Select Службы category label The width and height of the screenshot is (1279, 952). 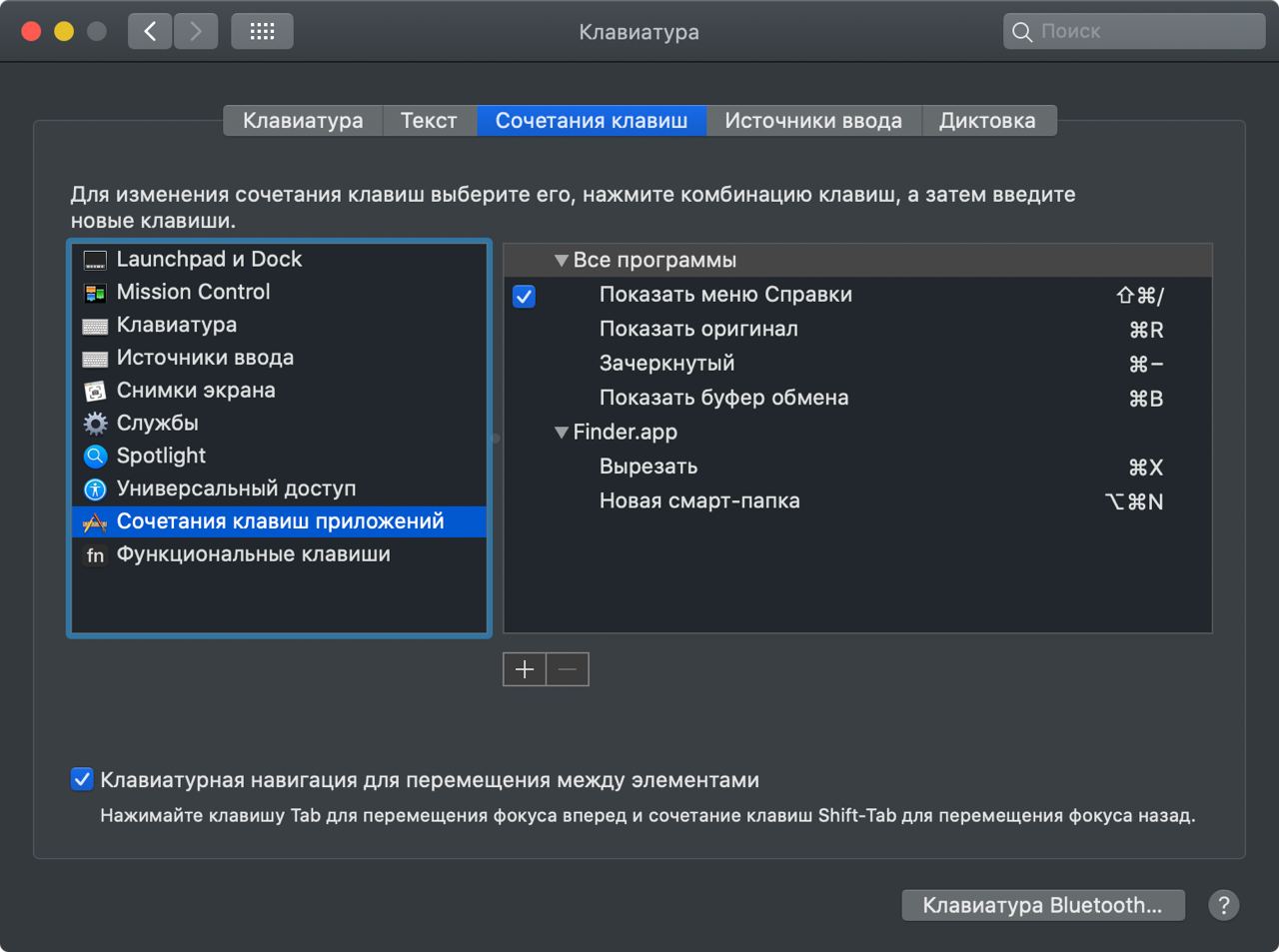coord(158,424)
